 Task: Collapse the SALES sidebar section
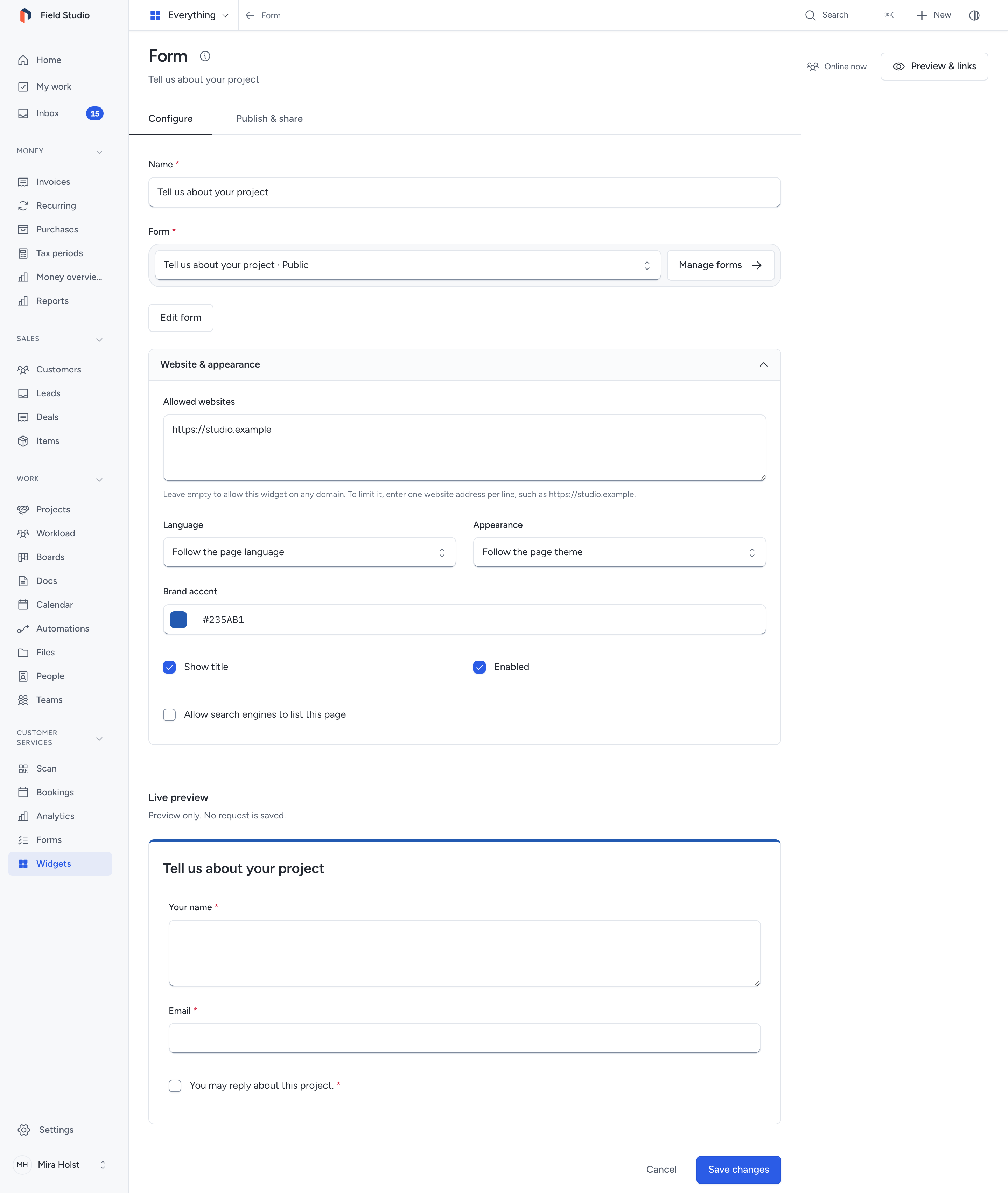pyautogui.click(x=99, y=339)
